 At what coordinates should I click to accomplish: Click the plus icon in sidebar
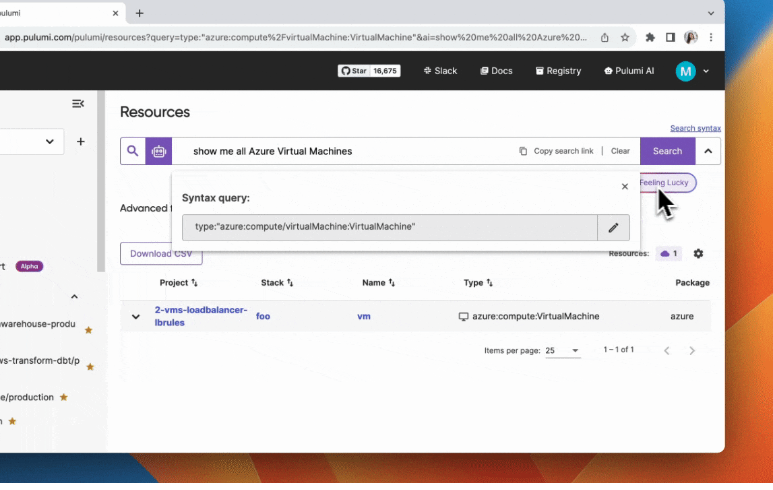81,141
